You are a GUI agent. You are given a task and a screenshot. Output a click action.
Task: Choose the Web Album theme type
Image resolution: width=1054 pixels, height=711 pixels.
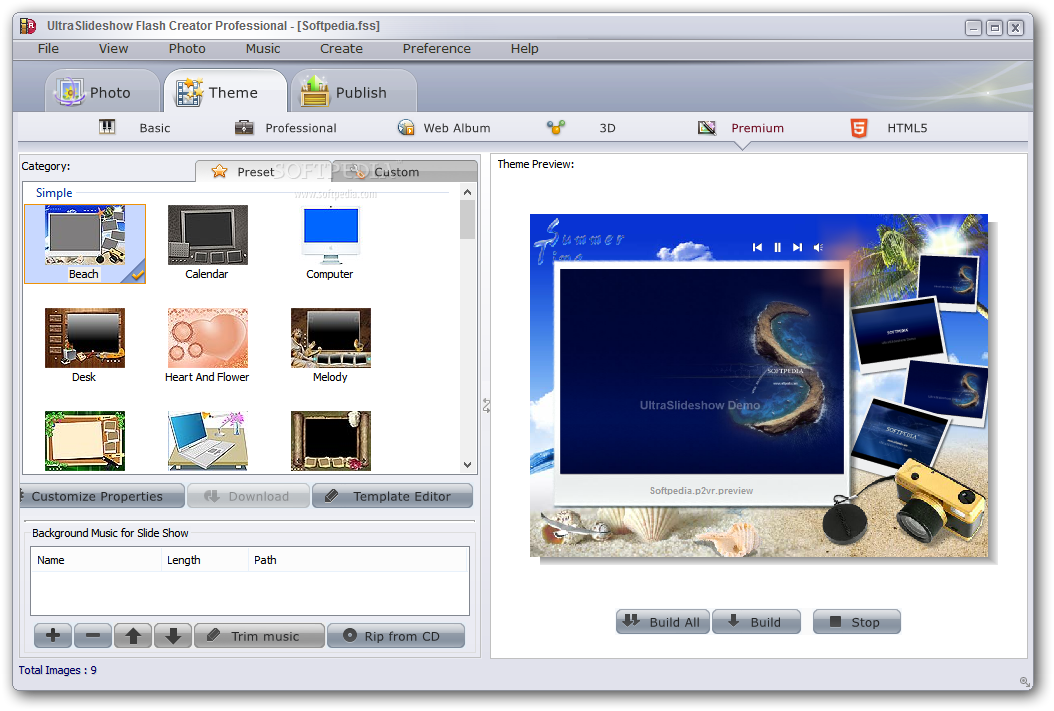tap(456, 128)
